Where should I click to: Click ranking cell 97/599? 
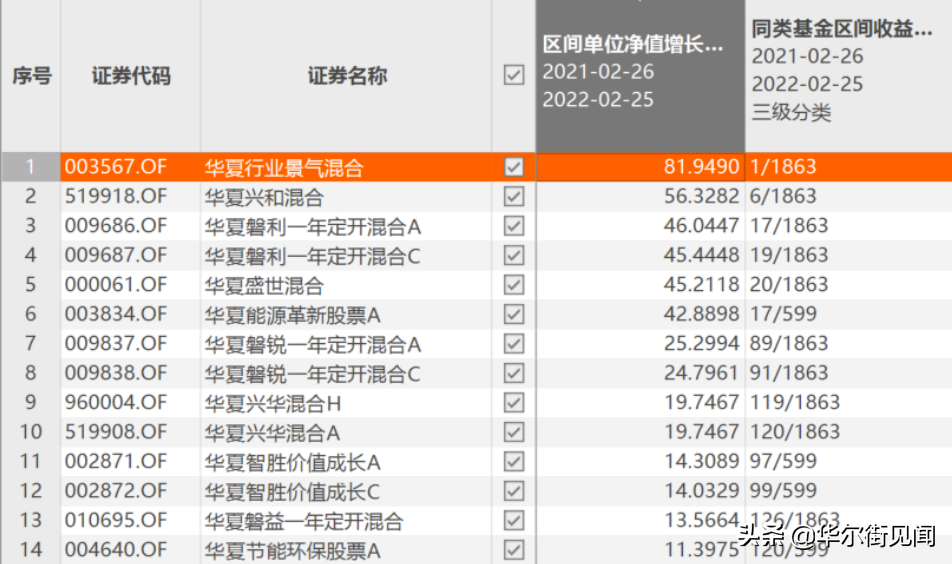pos(783,461)
